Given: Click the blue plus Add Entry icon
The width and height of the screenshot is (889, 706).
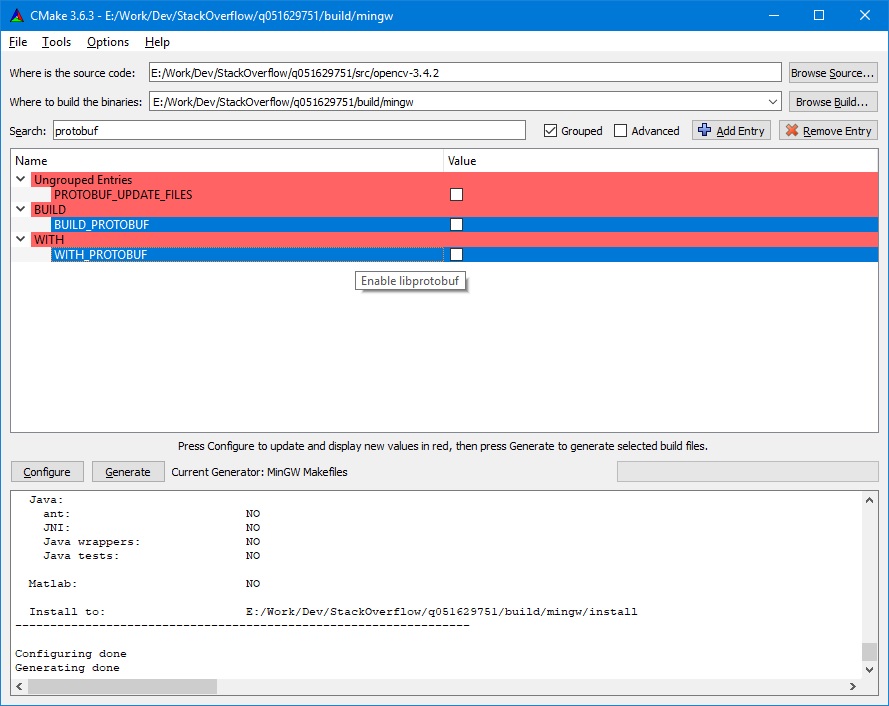Looking at the screenshot, I should pyautogui.click(x=704, y=130).
